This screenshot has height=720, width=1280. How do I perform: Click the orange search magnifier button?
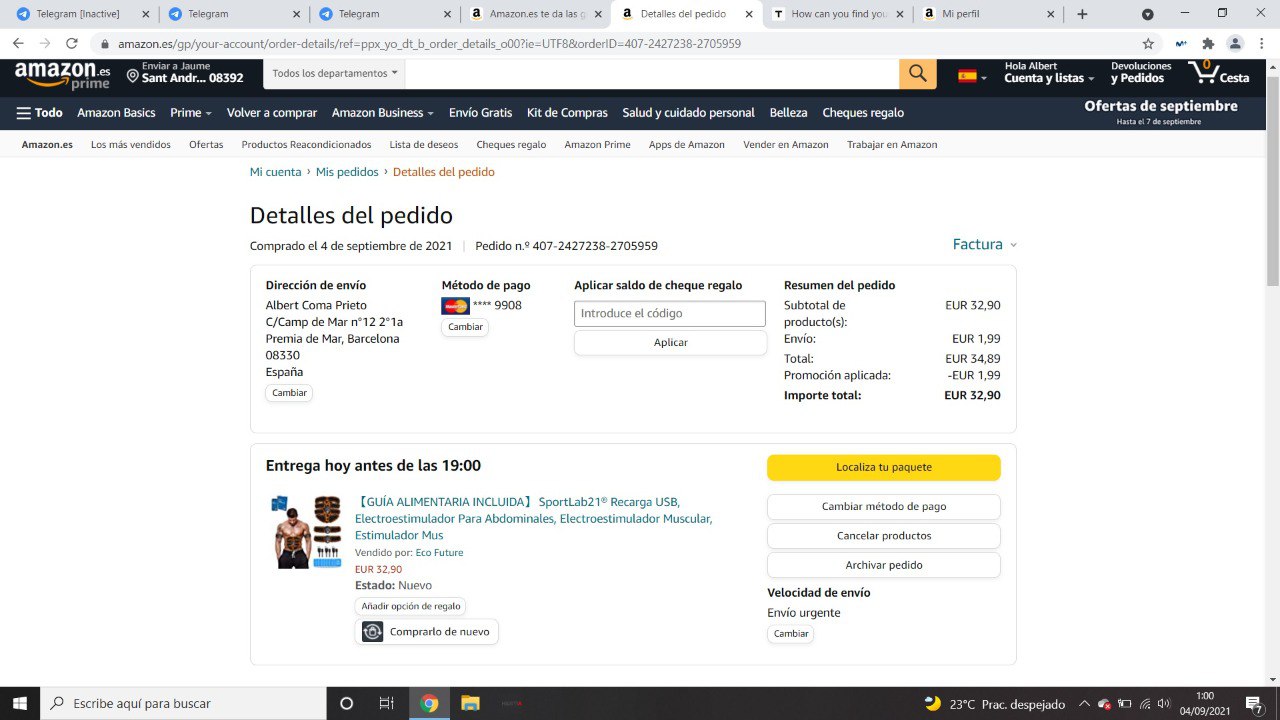(917, 74)
